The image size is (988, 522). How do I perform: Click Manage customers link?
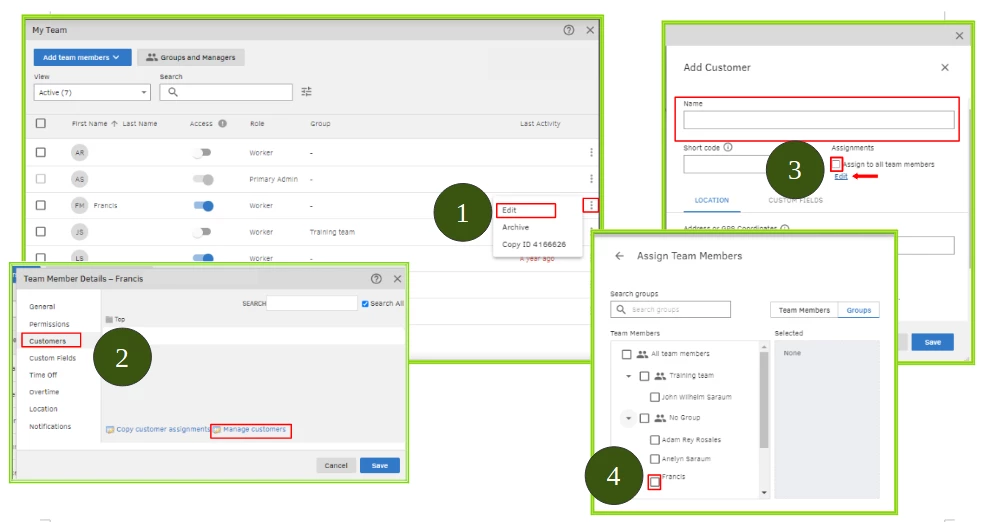pyautogui.click(x=255, y=429)
